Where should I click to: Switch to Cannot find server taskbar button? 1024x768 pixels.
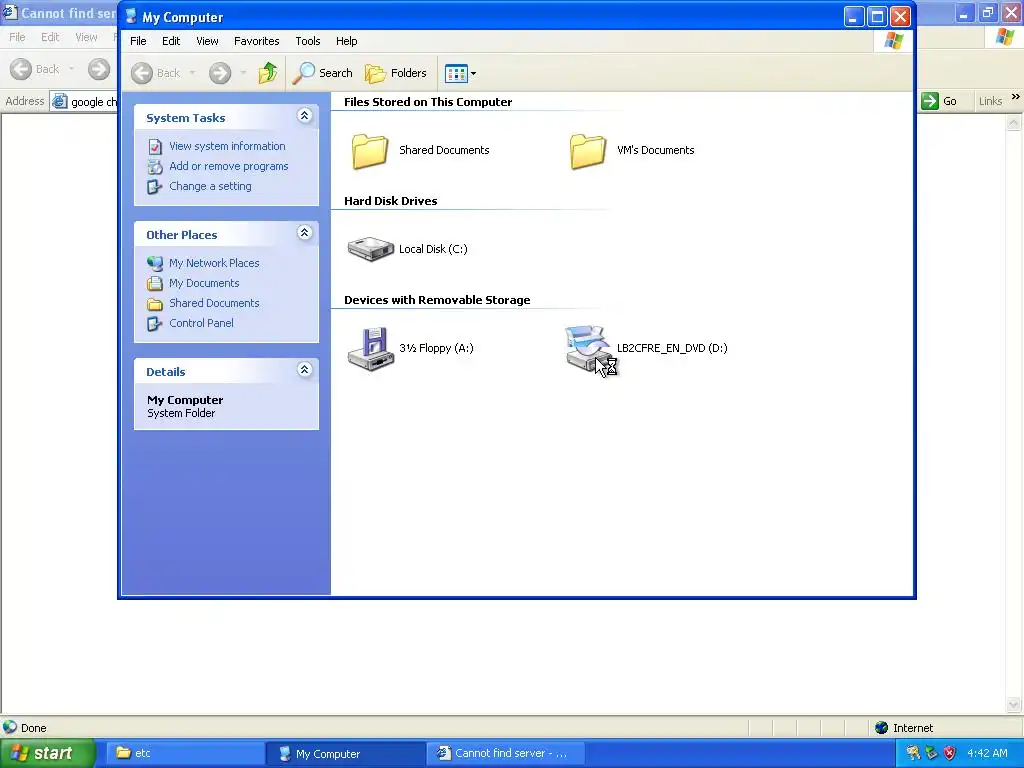pos(504,754)
